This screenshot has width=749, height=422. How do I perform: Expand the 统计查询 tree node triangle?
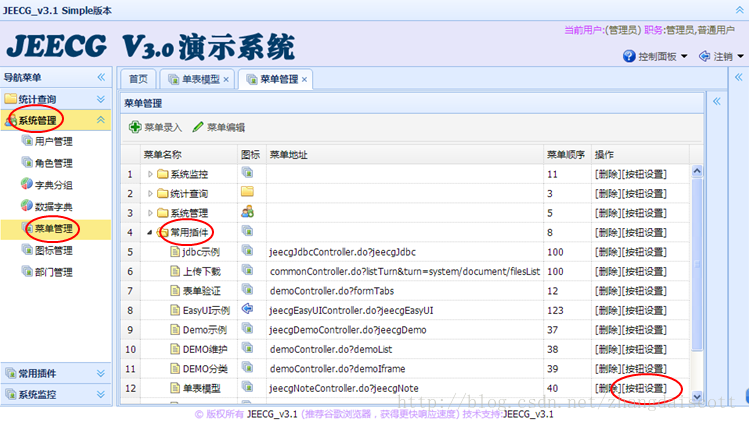(x=150, y=194)
